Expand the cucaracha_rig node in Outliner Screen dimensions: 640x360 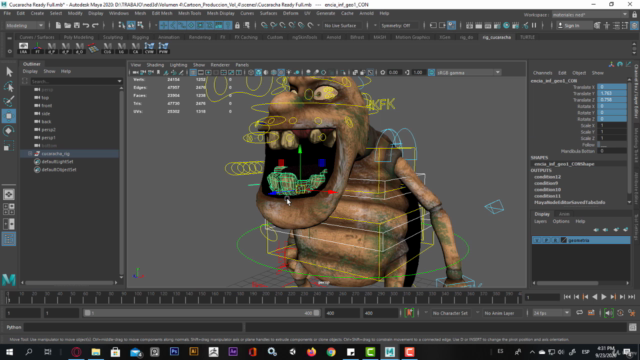pos(30,153)
